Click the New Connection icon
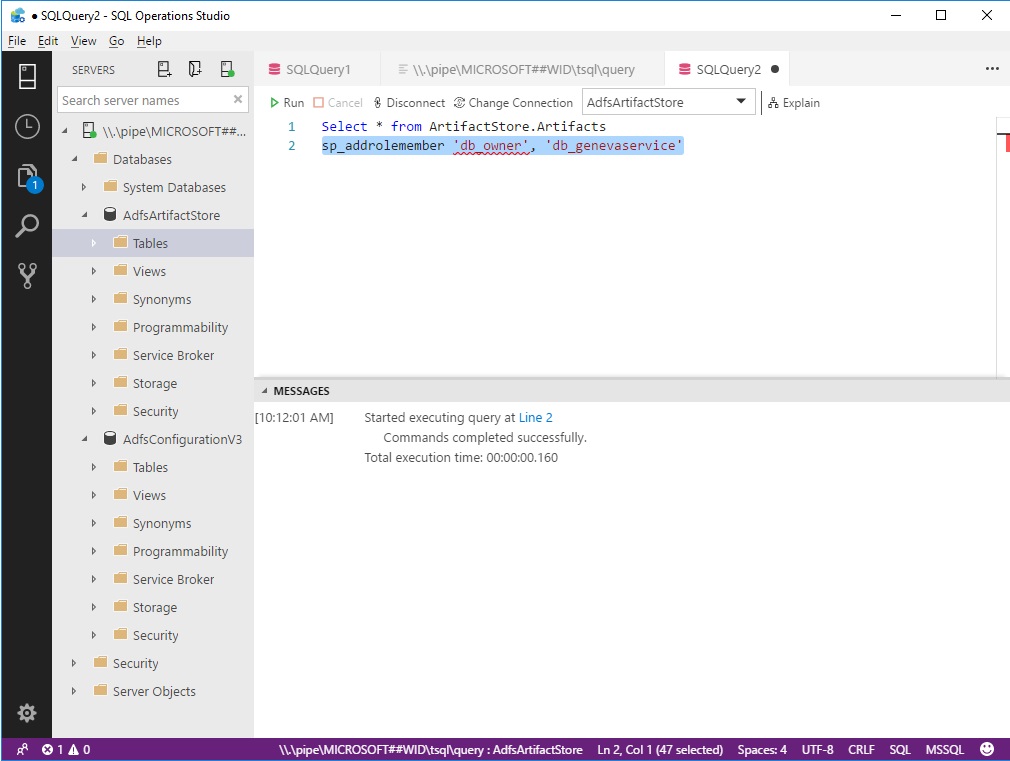 tap(164, 69)
